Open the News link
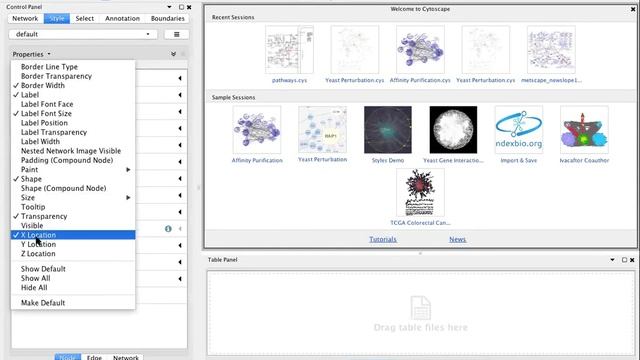This screenshot has width=640, height=360. point(458,240)
